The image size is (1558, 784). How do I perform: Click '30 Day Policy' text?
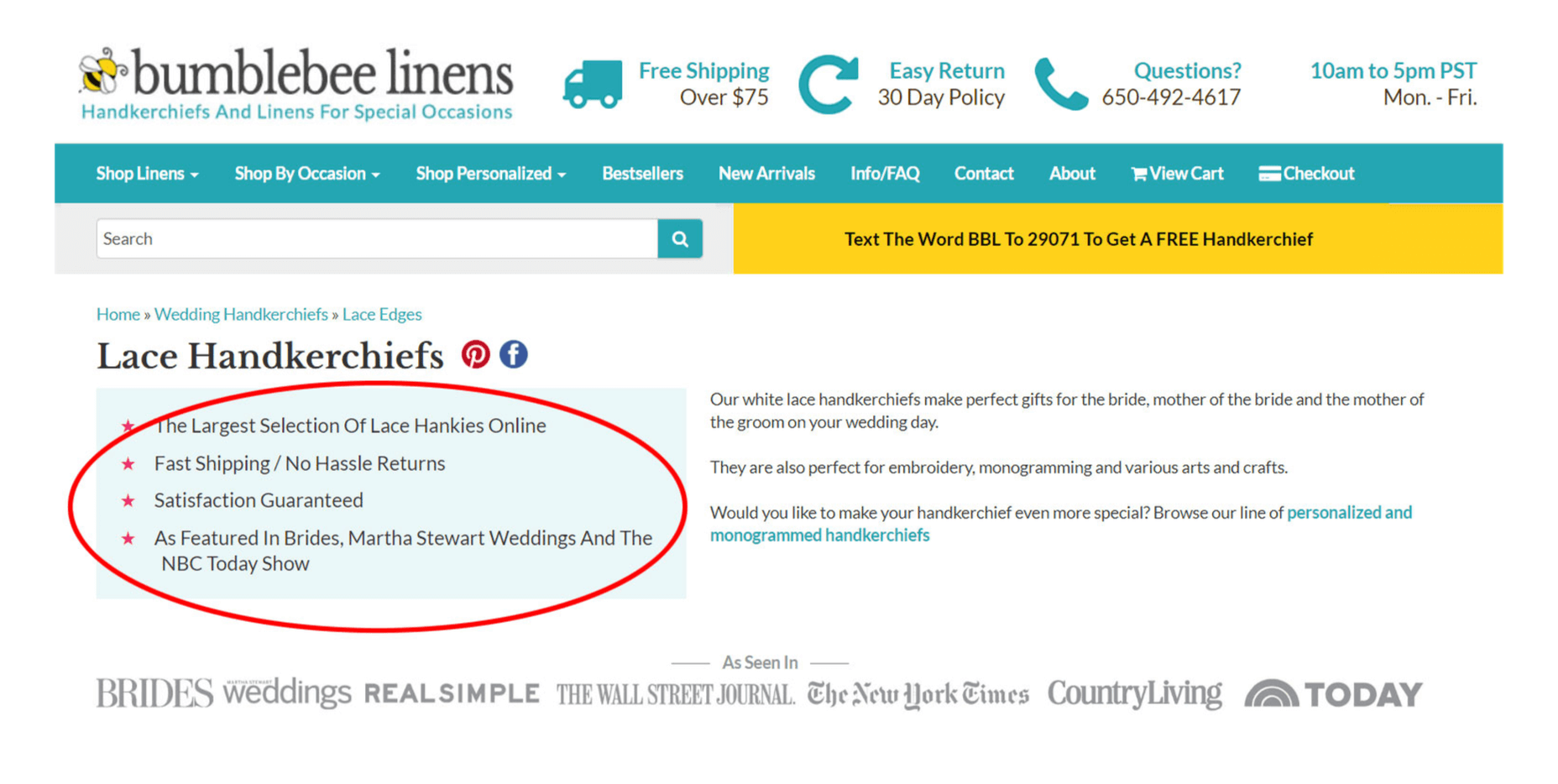(x=941, y=97)
